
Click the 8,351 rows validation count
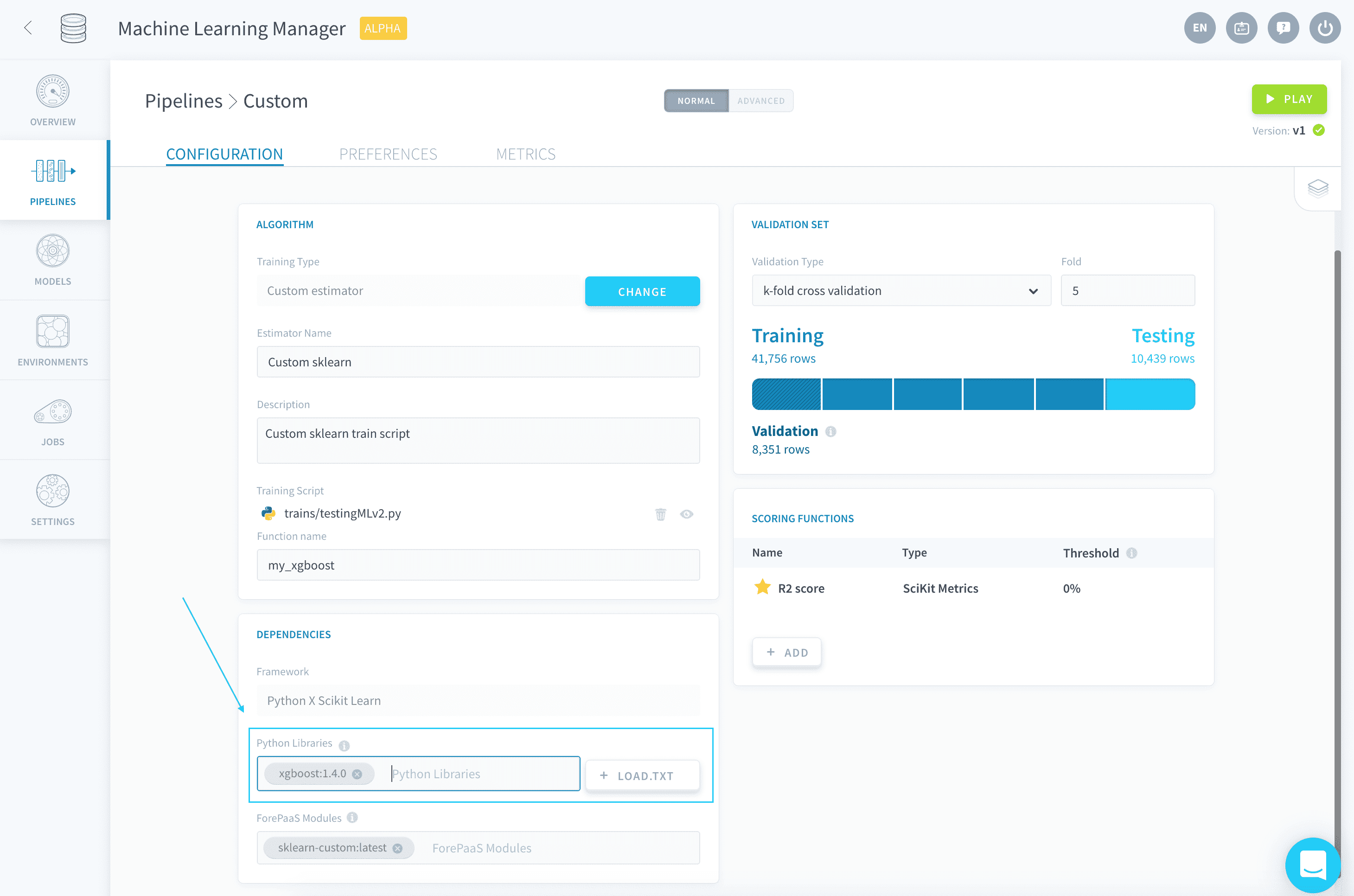(x=780, y=449)
